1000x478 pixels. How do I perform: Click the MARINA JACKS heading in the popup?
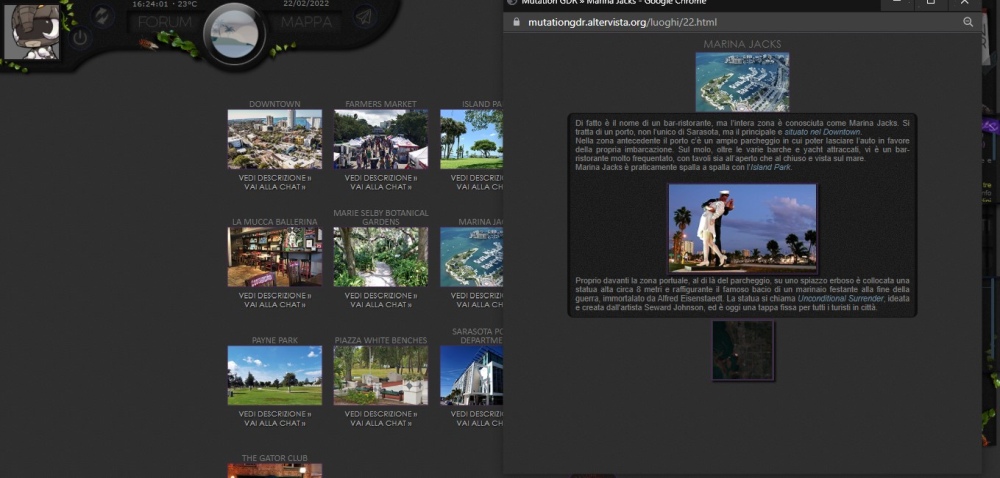coord(742,45)
